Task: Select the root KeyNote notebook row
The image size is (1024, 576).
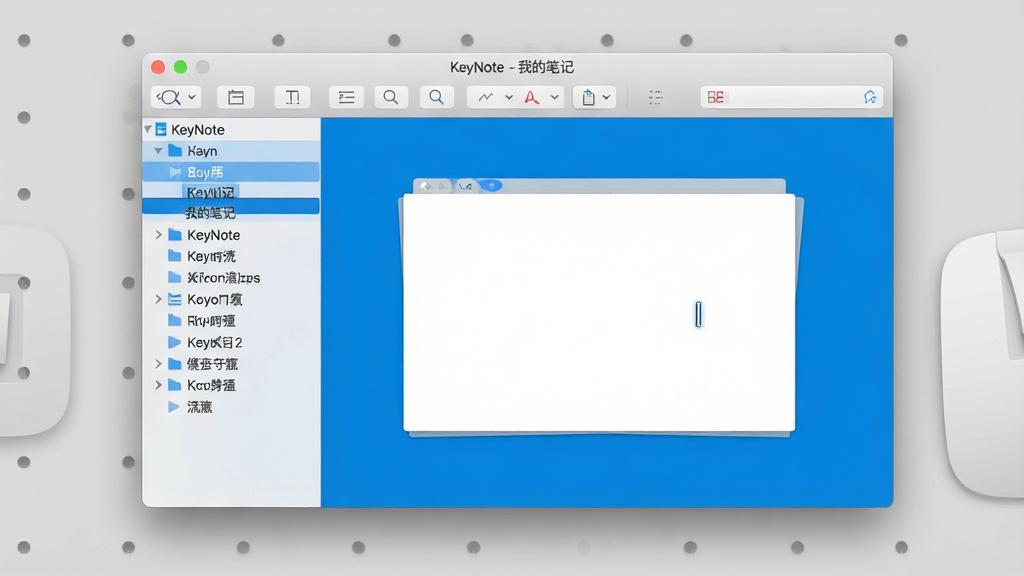Action: coord(232,129)
